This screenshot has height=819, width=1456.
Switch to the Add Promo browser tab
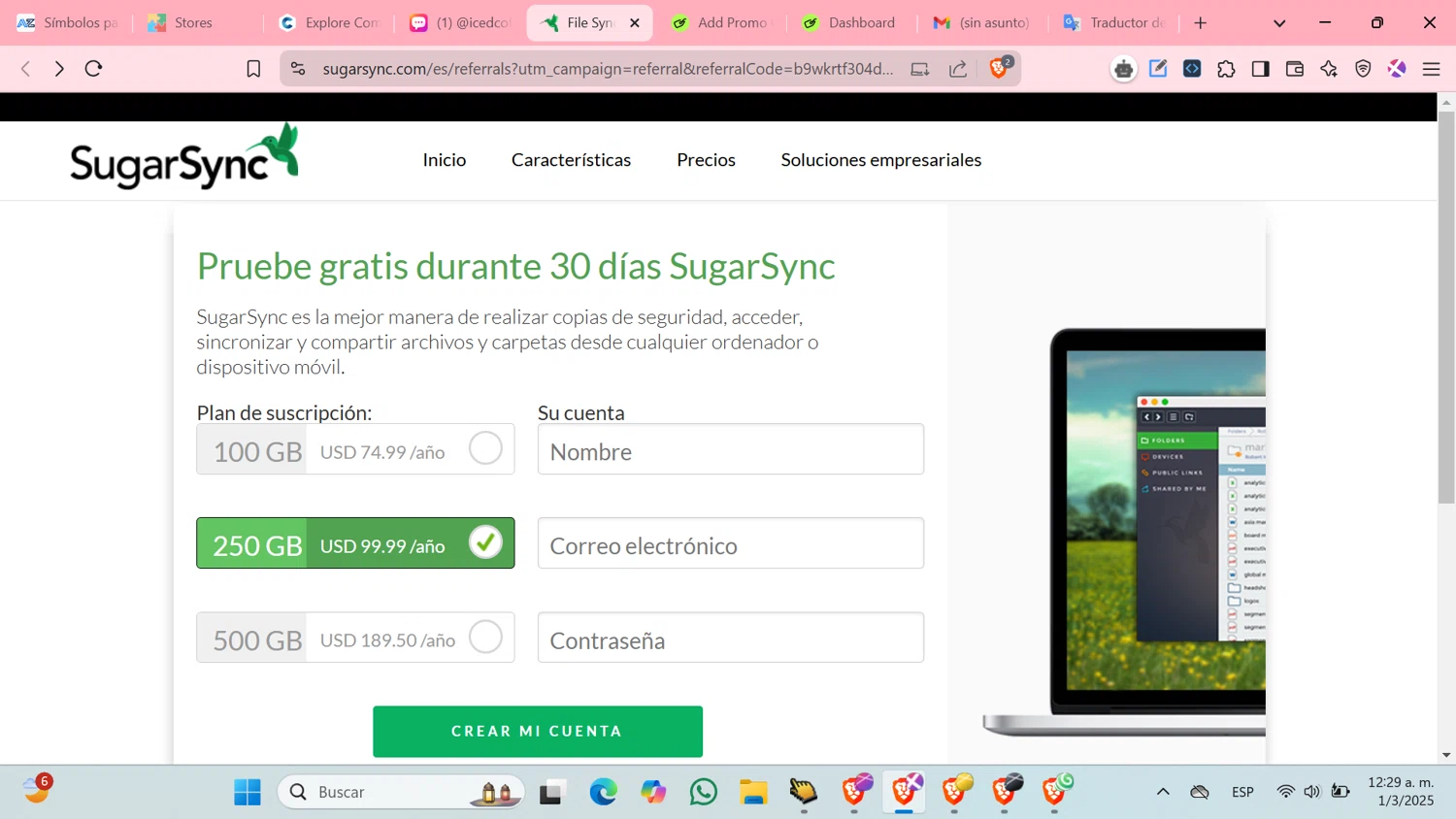tap(719, 22)
